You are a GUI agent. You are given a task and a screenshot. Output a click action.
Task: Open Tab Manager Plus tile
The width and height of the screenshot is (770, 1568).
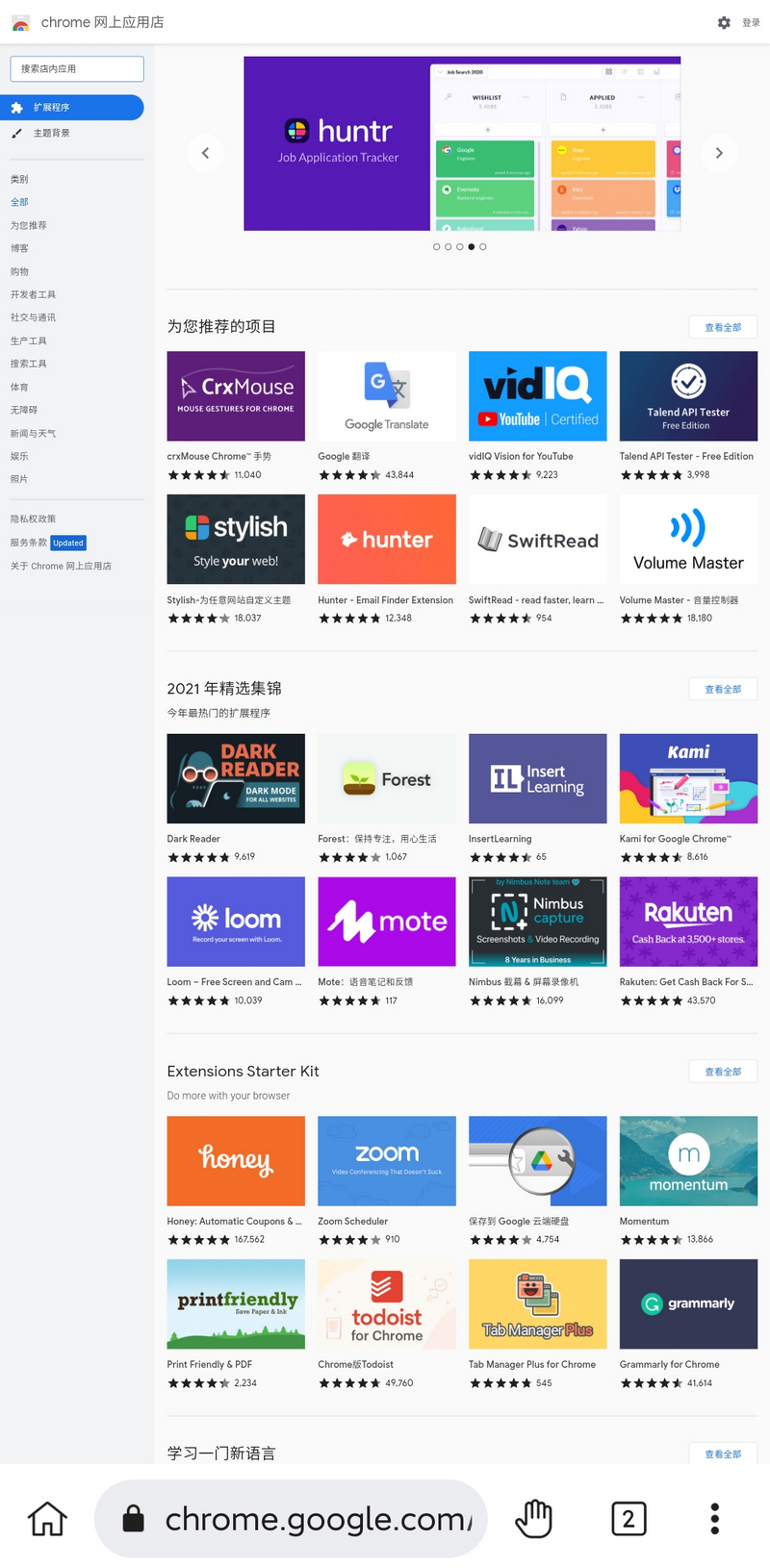[x=538, y=1325]
